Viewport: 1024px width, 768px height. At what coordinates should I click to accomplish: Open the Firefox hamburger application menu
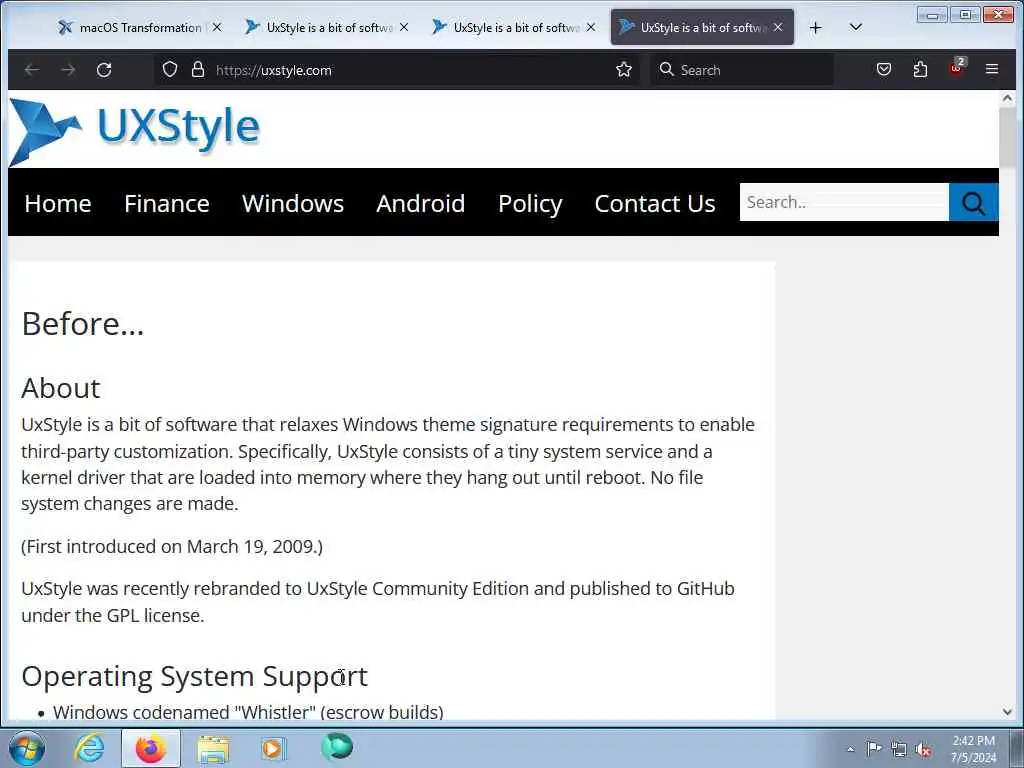pyautogui.click(x=991, y=69)
